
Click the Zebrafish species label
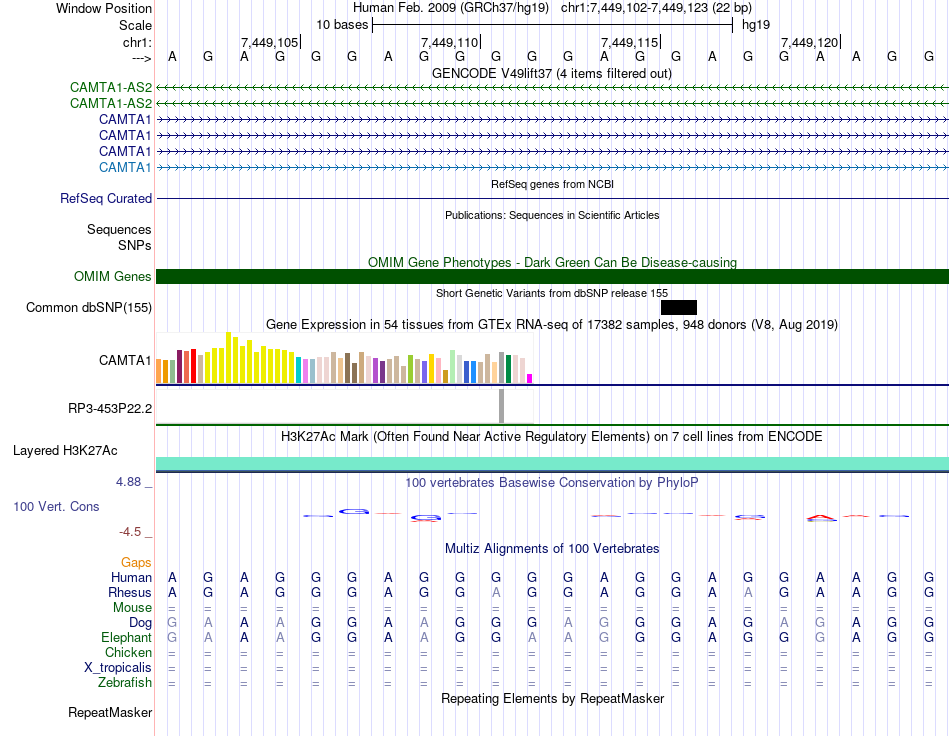point(125,683)
